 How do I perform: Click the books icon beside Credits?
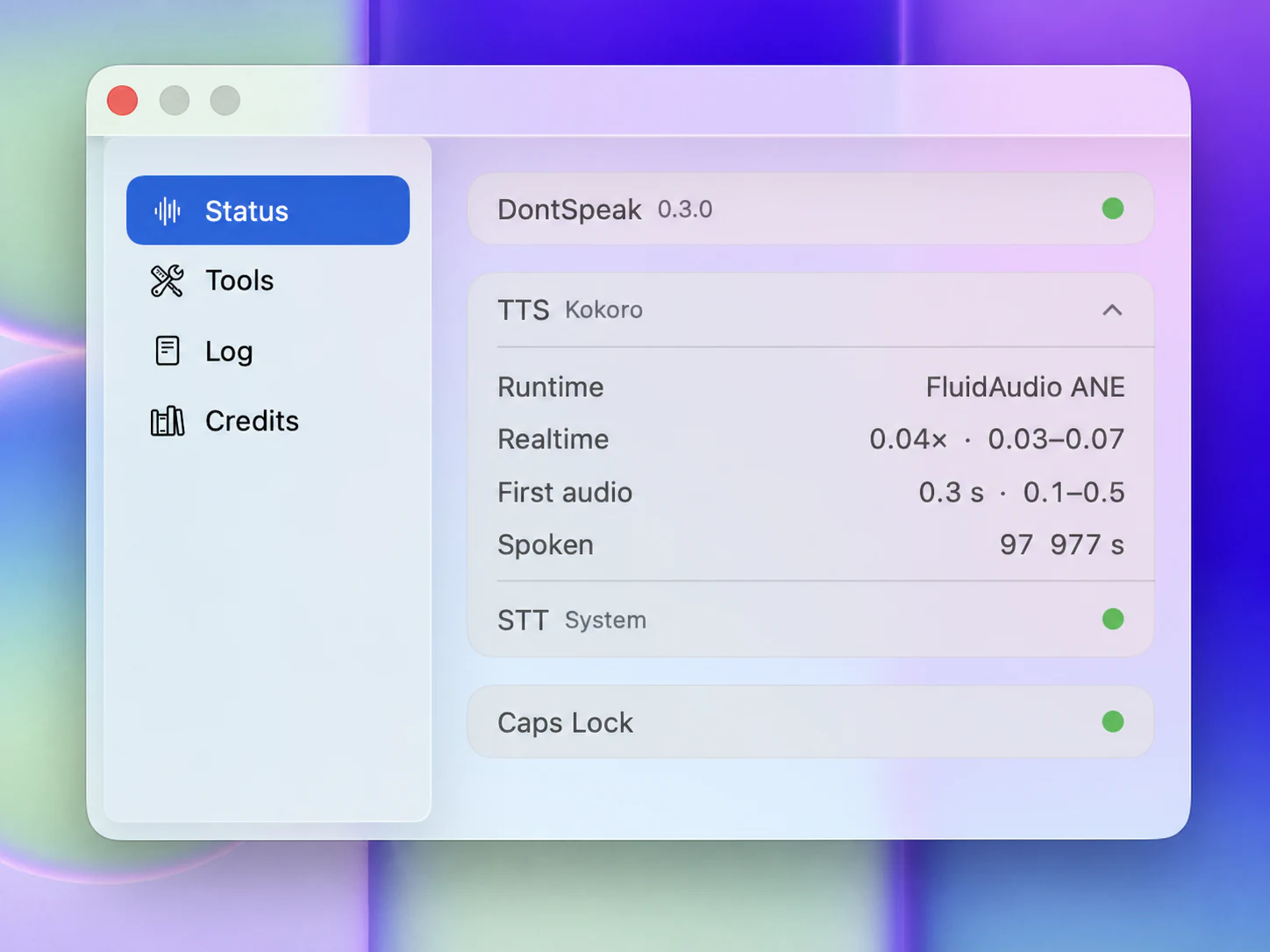pos(168,421)
